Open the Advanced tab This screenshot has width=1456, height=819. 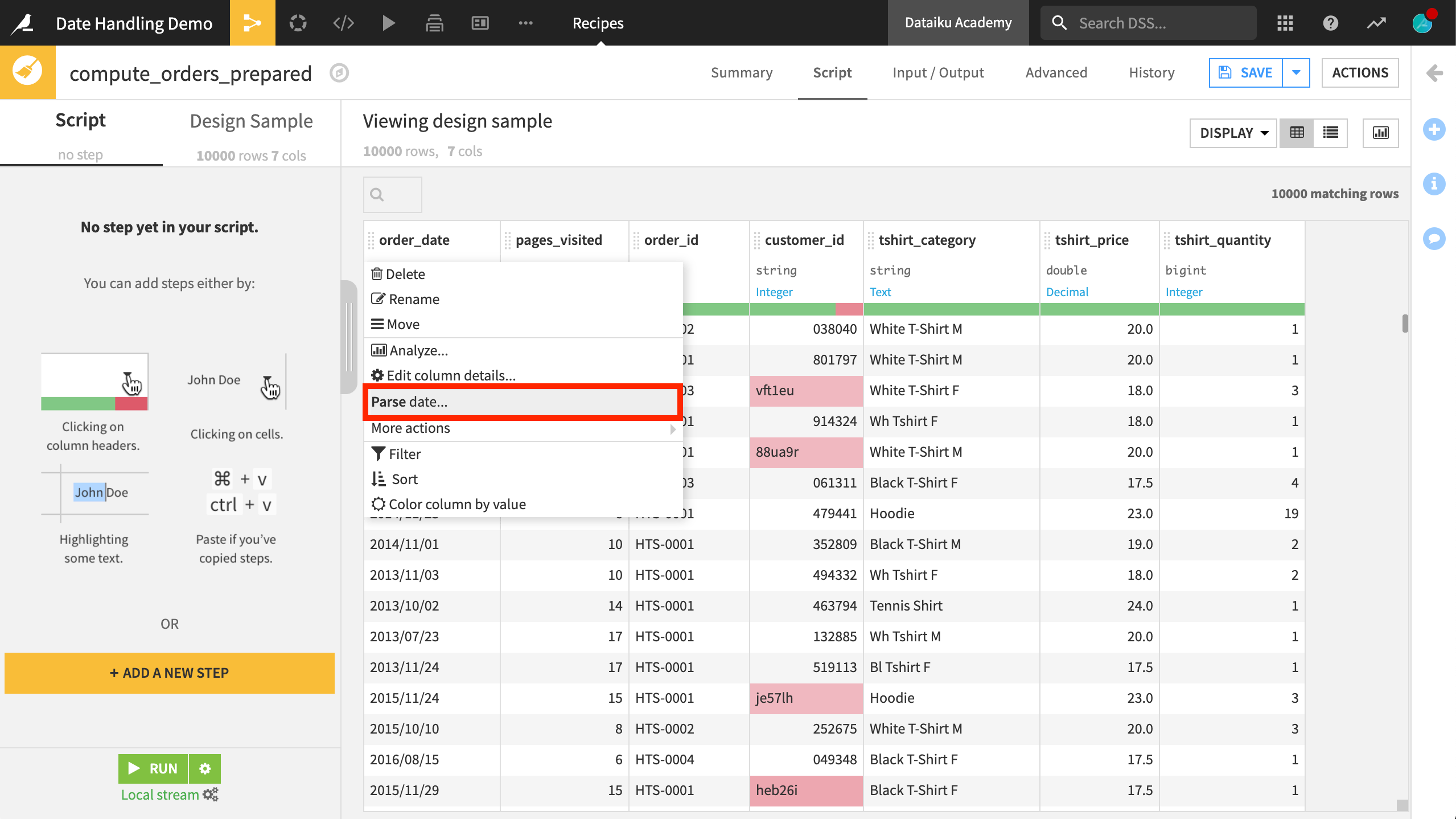tap(1056, 72)
